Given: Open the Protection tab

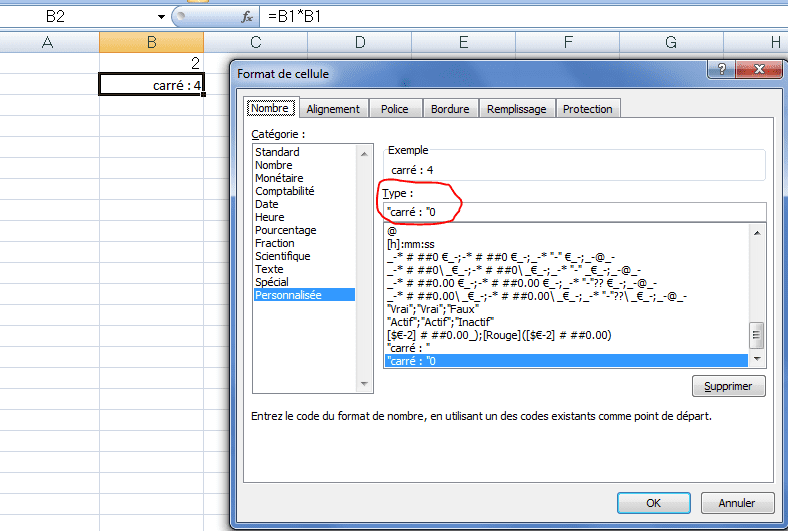Looking at the screenshot, I should 587,109.
